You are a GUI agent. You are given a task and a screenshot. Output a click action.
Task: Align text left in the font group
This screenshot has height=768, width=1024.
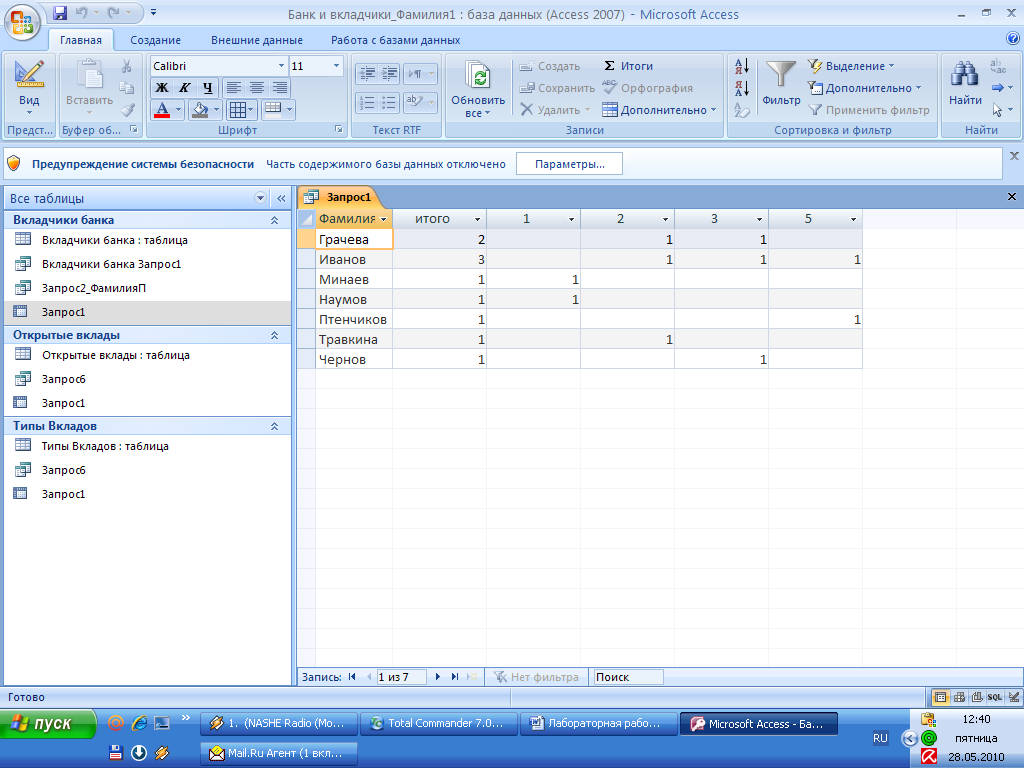[234, 88]
